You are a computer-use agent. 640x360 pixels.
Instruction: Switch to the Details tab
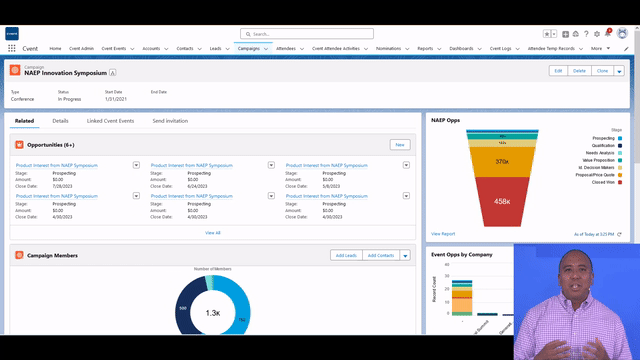(x=60, y=121)
